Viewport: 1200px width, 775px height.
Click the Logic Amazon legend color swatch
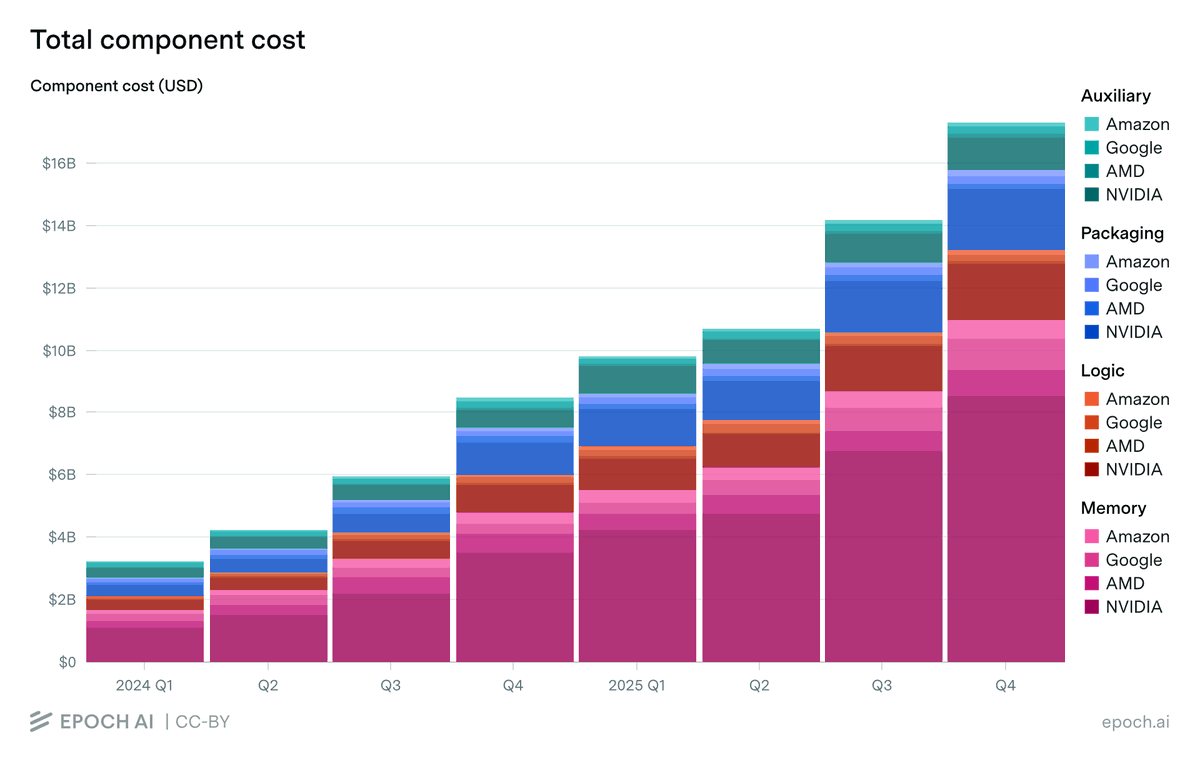point(1092,399)
